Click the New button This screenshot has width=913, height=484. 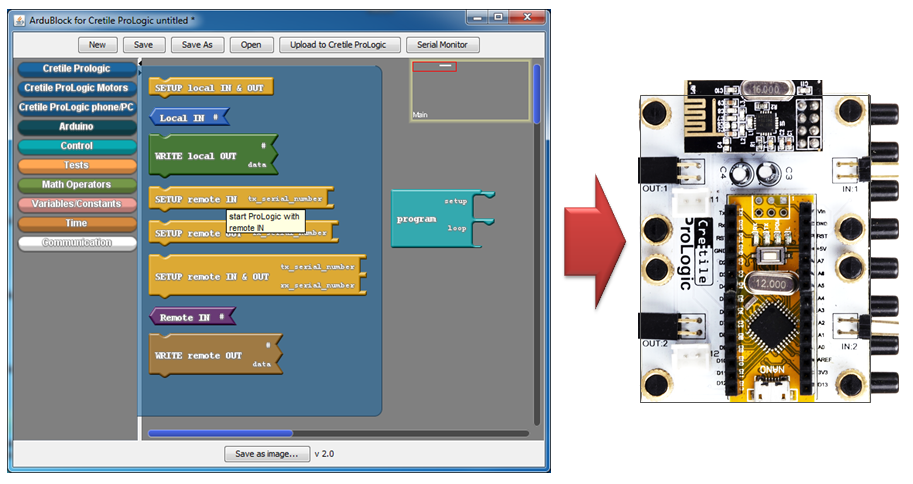click(97, 45)
